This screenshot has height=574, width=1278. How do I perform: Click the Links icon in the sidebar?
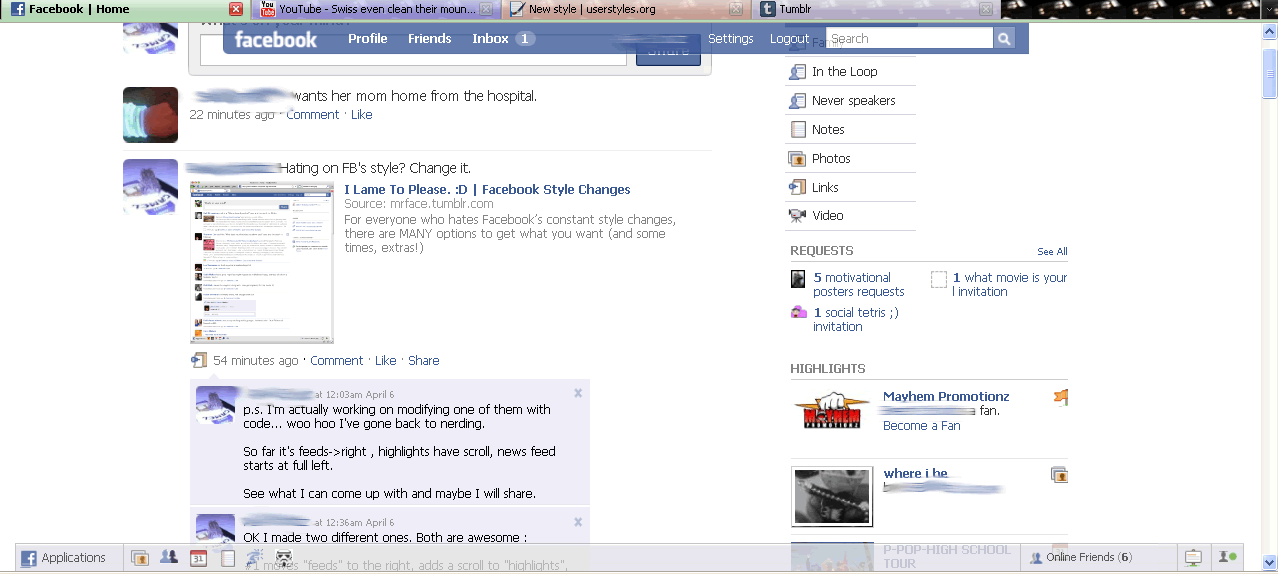click(x=798, y=188)
